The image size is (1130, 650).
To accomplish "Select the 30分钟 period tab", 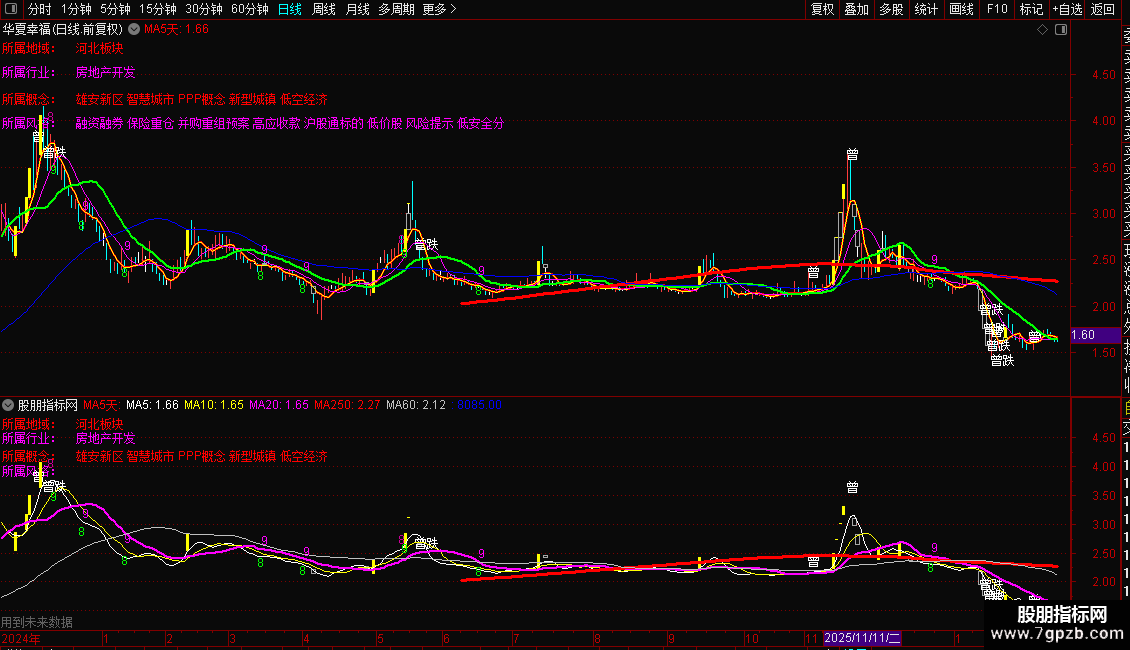I will (x=204, y=9).
